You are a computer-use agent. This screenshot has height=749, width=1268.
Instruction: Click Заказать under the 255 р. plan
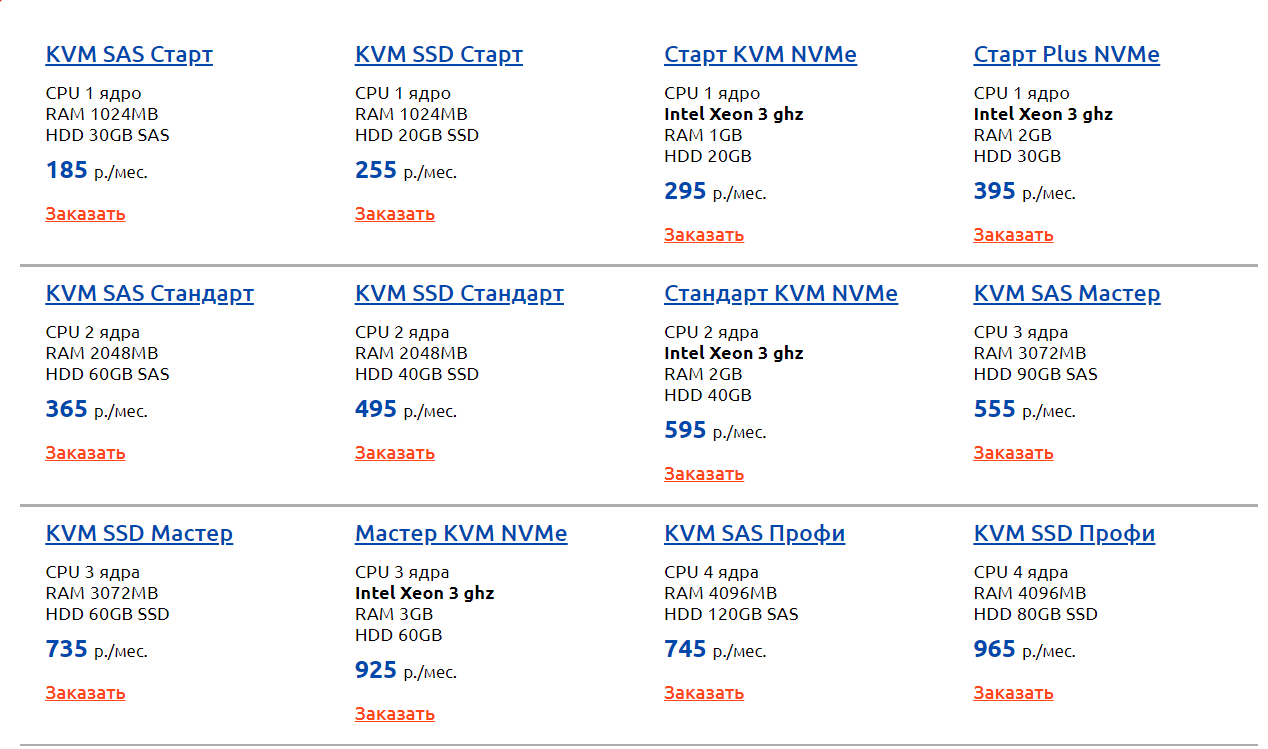click(395, 214)
